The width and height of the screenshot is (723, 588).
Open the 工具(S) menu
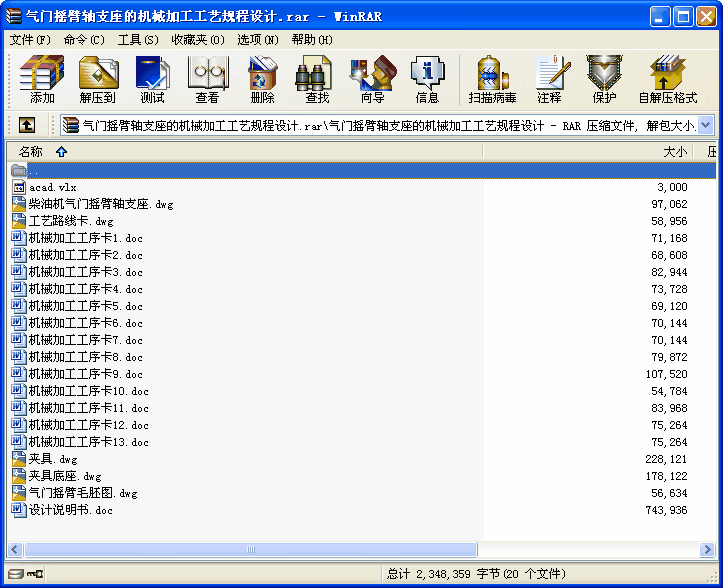pyautogui.click(x=138, y=40)
